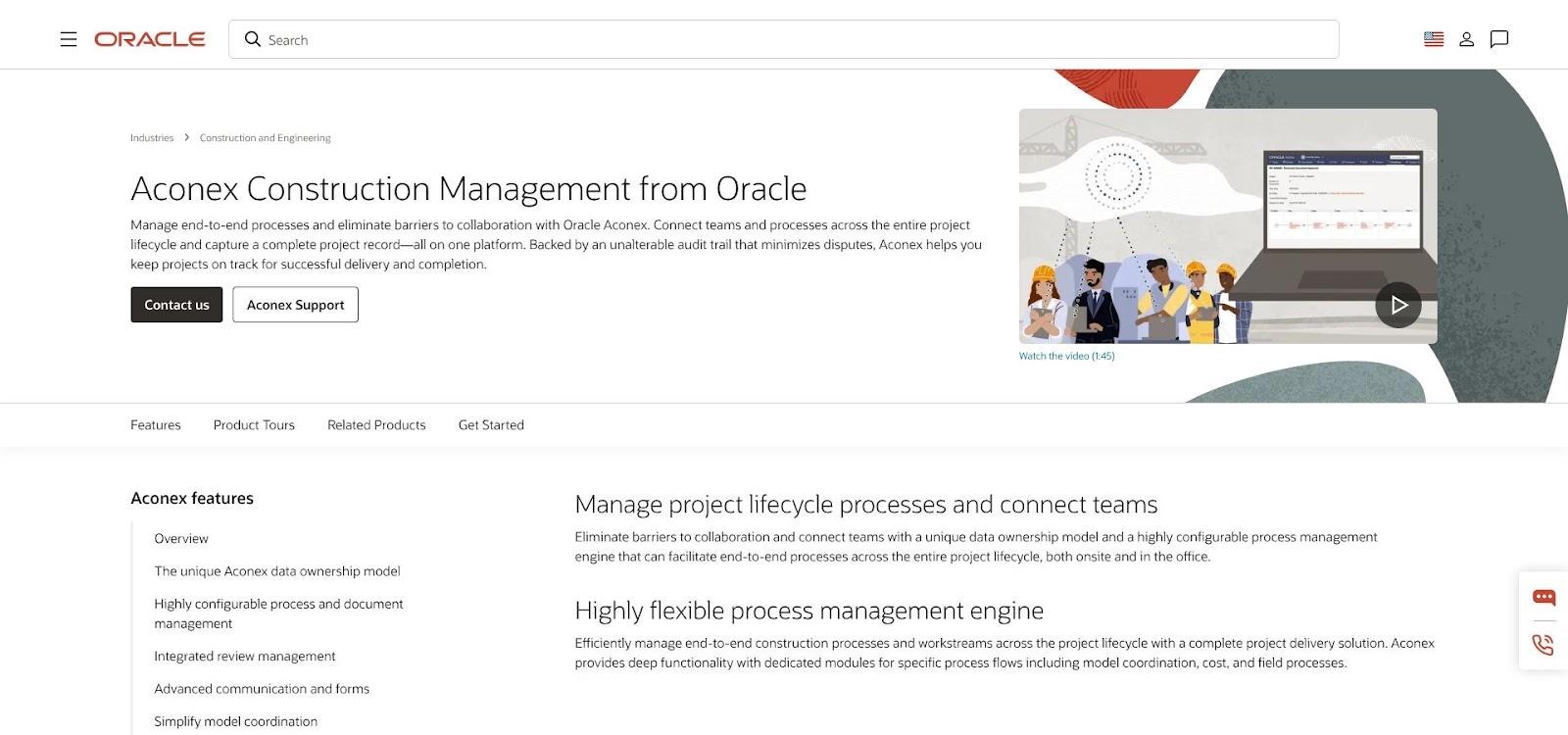Viewport: 1568px width, 735px height.
Task: Switch to the Related Products tab
Action: (376, 424)
